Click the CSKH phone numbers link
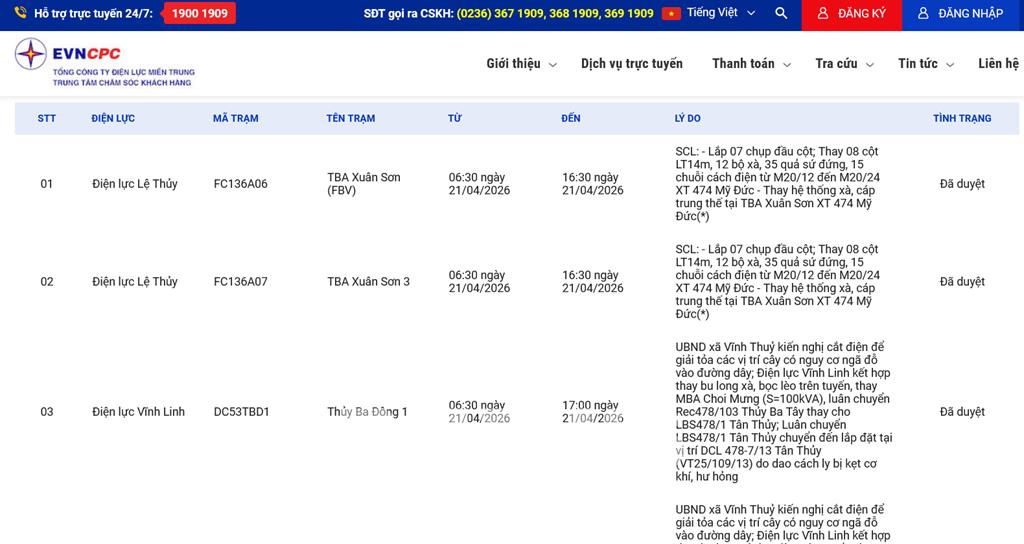The image size is (1024, 544). [x=555, y=14]
